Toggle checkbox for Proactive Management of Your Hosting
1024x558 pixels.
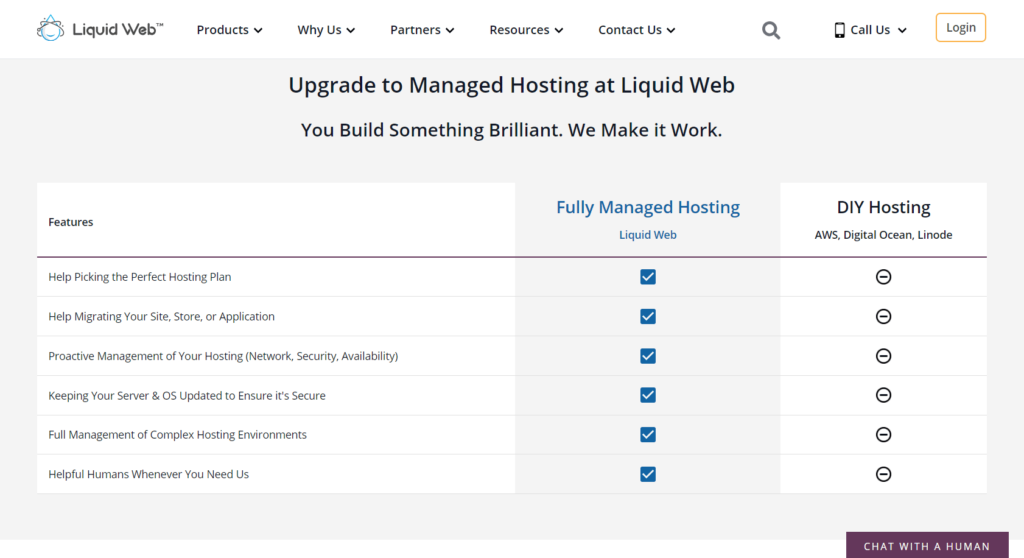pyautogui.click(x=648, y=356)
